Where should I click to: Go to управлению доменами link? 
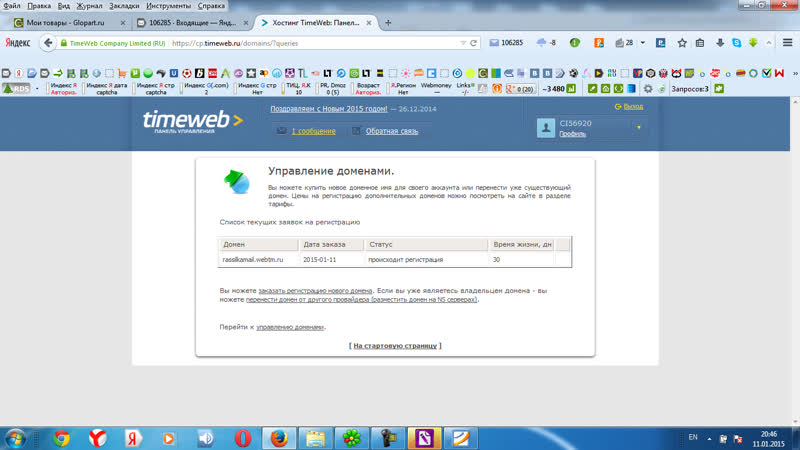tap(290, 327)
